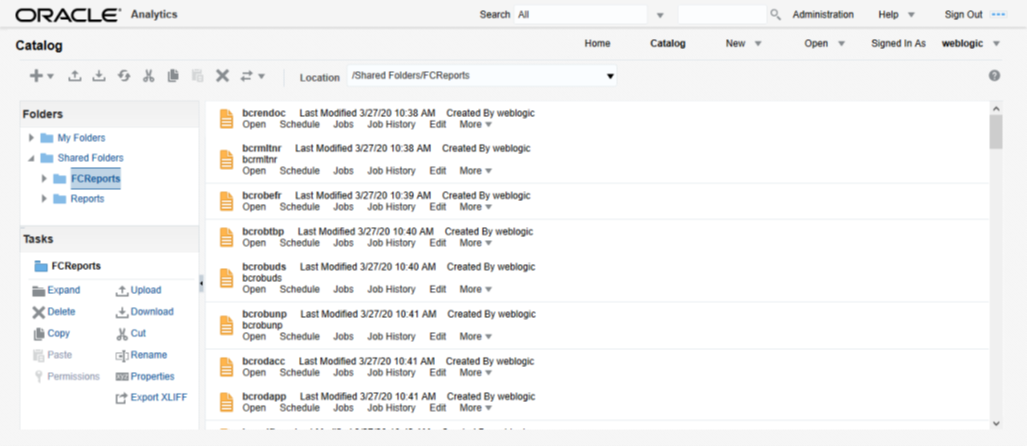This screenshot has width=1027, height=446.
Task: Click the scroll up arrow of list
Action: 996,108
